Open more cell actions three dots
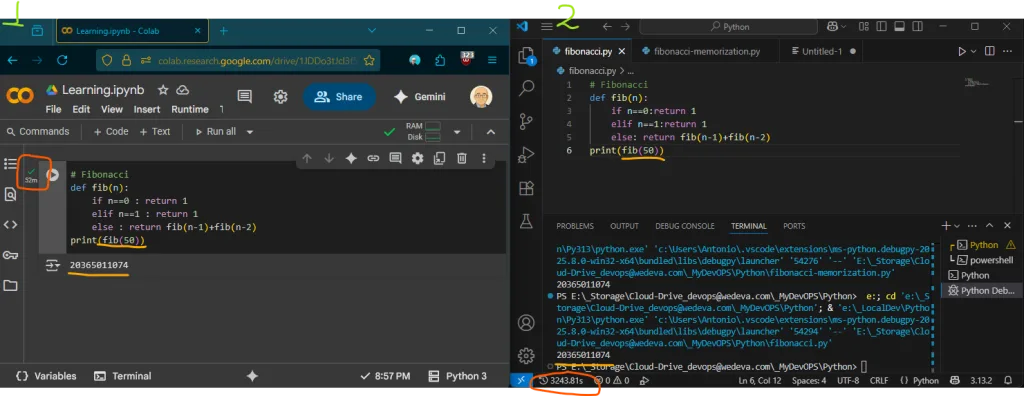Screen dimensions: 1024x396 point(484,158)
